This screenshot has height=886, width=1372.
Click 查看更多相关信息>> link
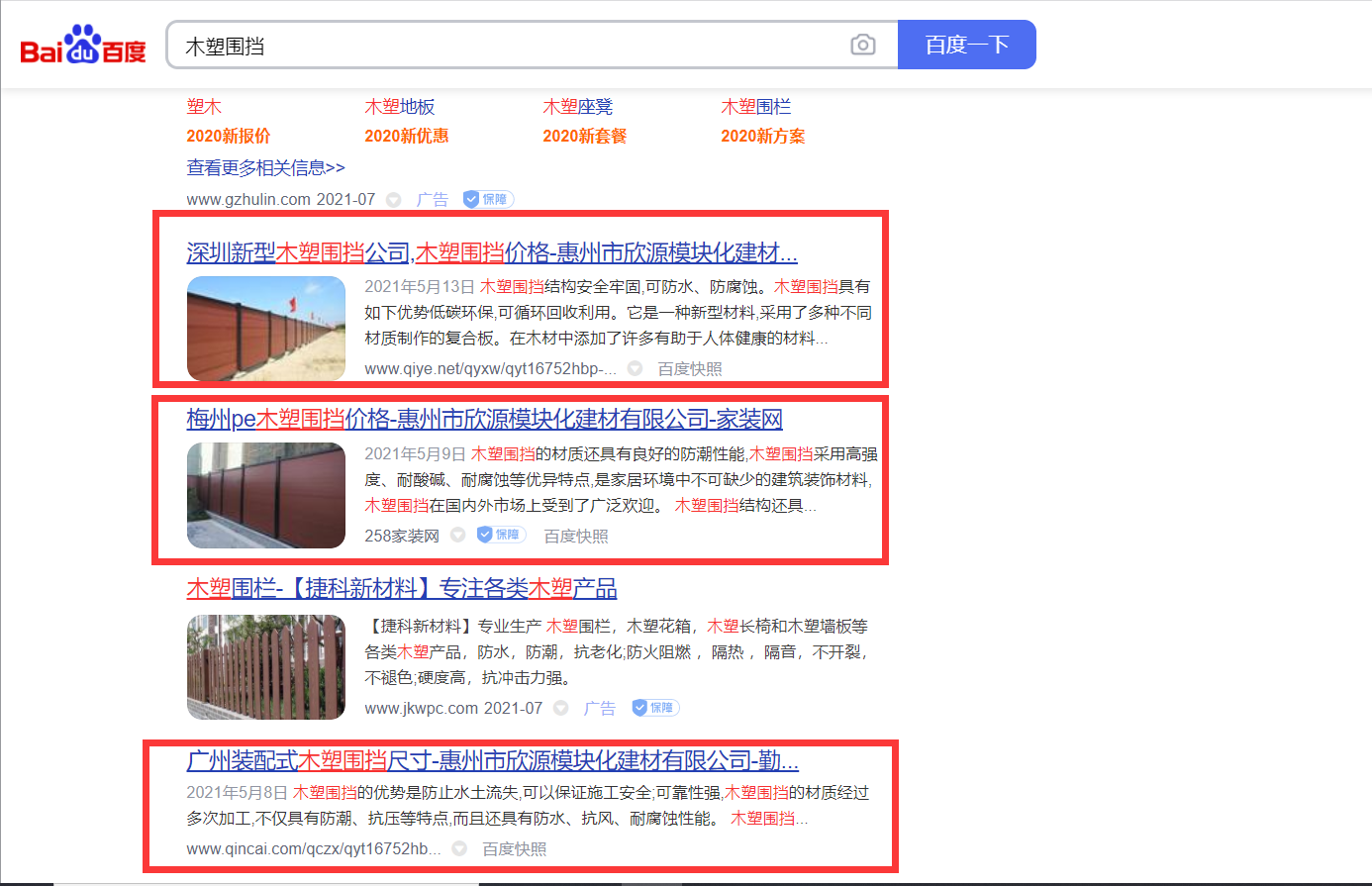click(x=265, y=168)
